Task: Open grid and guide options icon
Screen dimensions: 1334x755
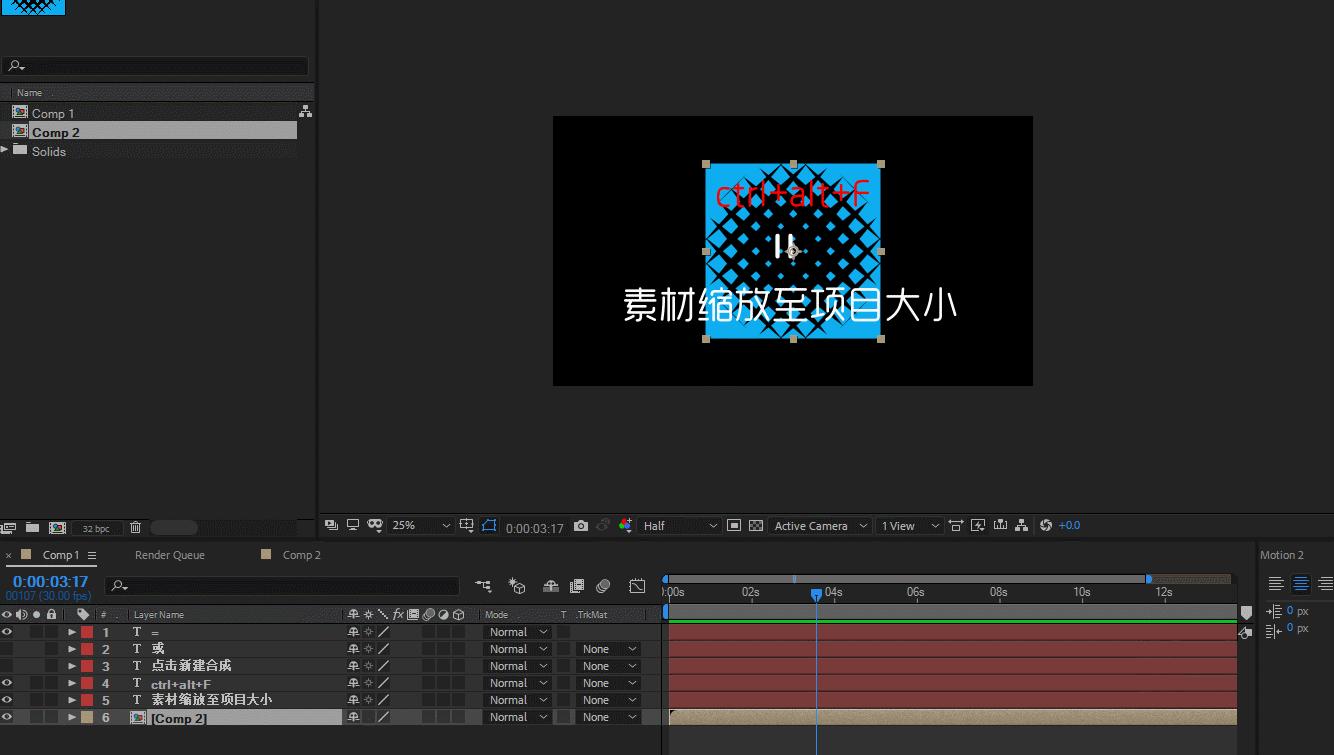Action: pyautogui.click(x=466, y=525)
